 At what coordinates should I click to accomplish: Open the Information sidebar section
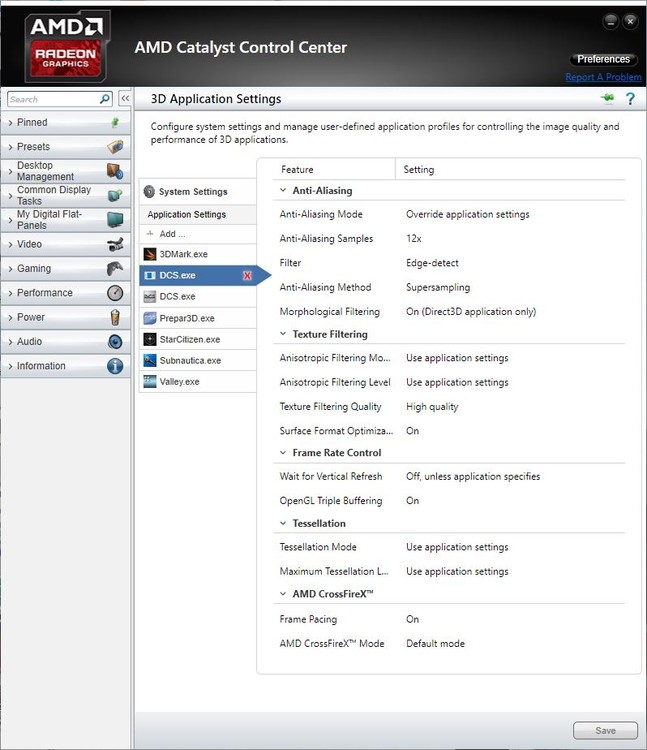point(66,366)
